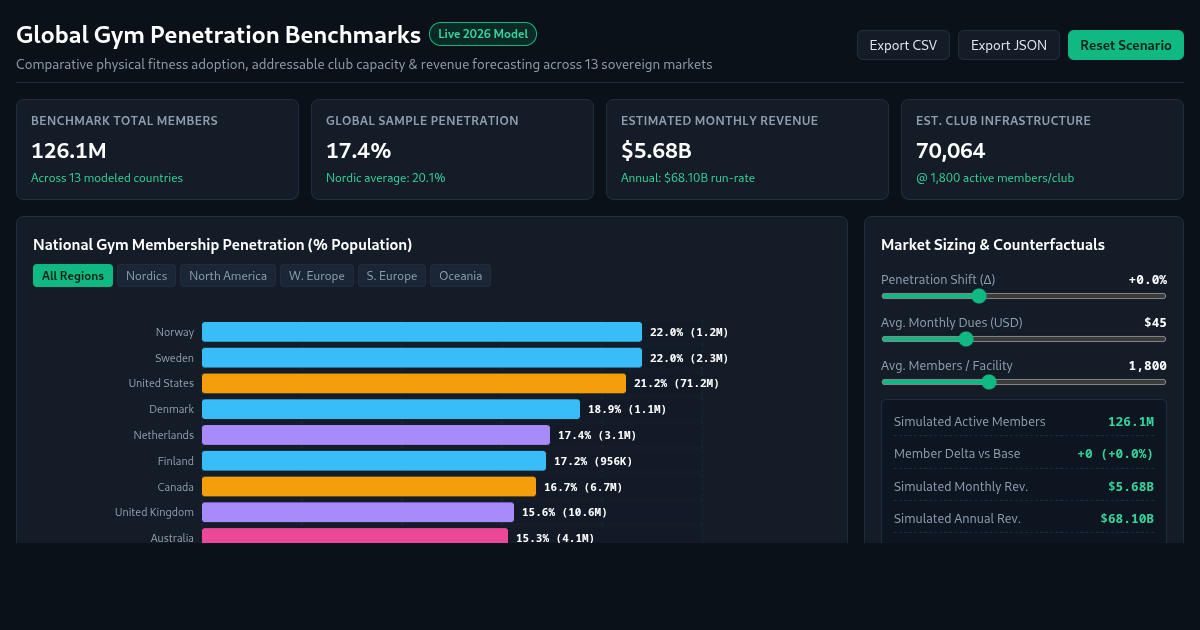Select the Canada orange bar
The image size is (1200, 630).
click(x=369, y=487)
